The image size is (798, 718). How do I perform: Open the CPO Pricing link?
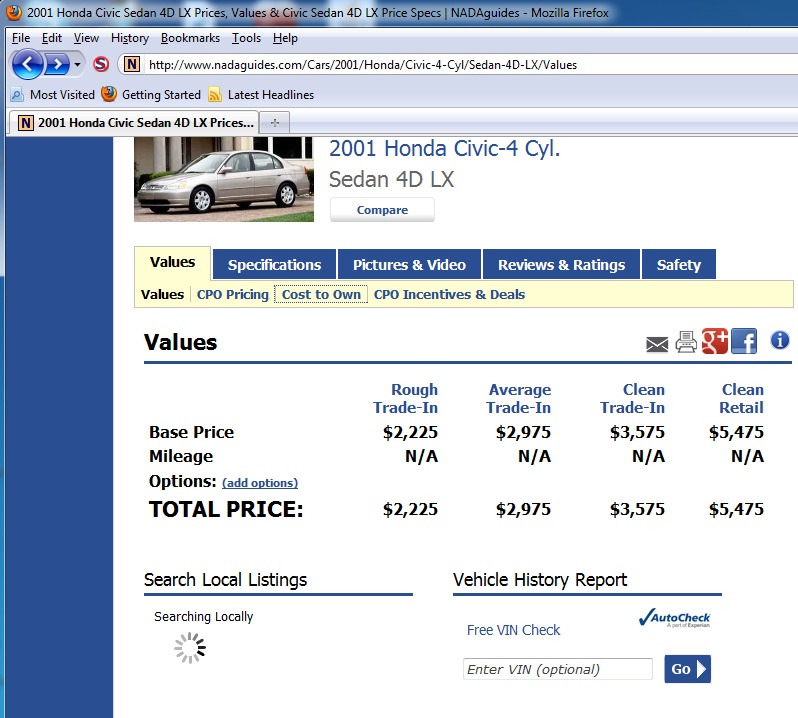click(x=233, y=294)
